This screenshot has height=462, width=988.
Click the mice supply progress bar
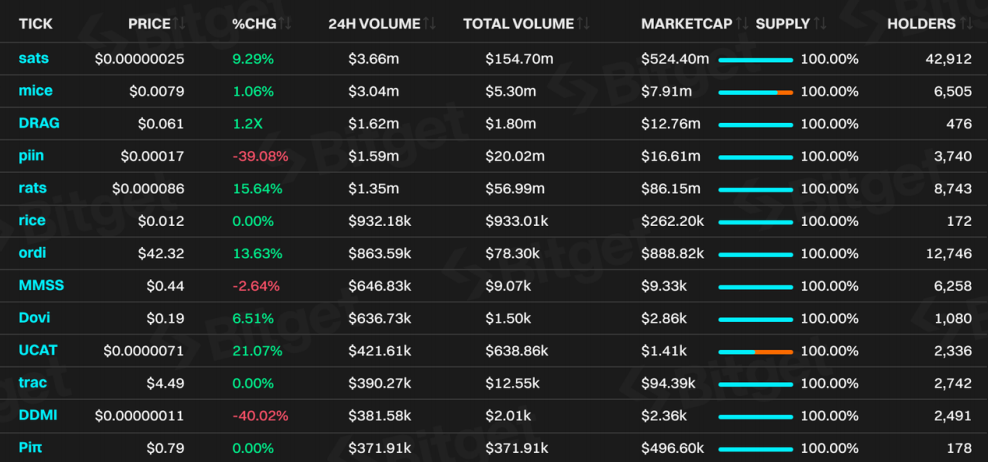[x=755, y=92]
